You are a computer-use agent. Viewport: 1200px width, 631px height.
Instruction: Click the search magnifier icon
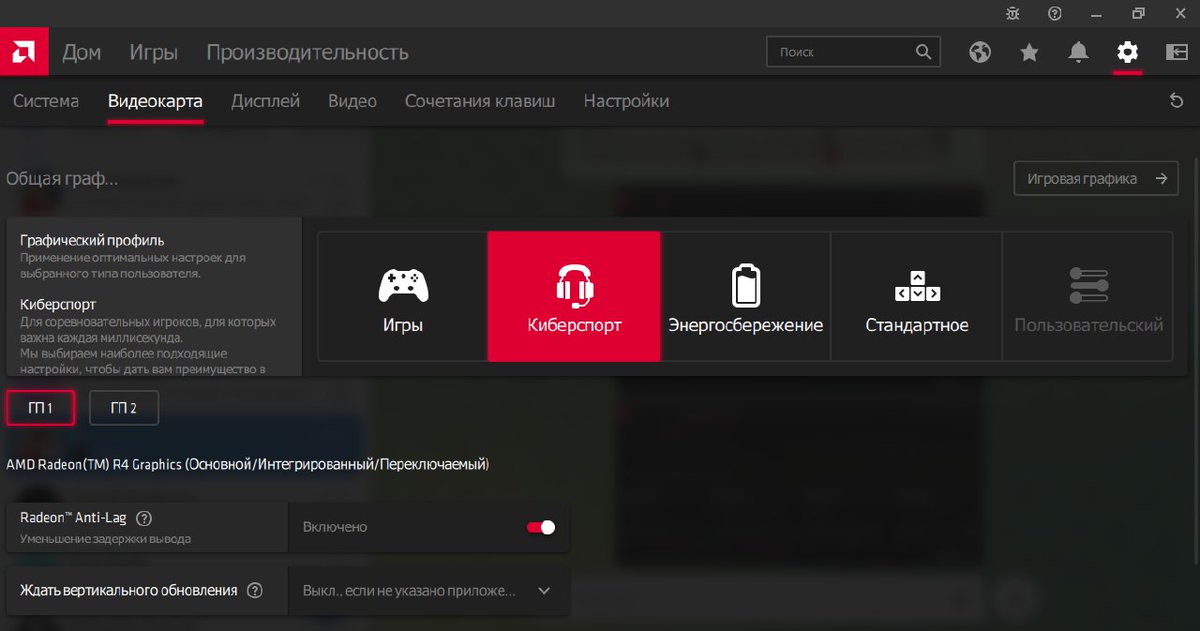(923, 52)
